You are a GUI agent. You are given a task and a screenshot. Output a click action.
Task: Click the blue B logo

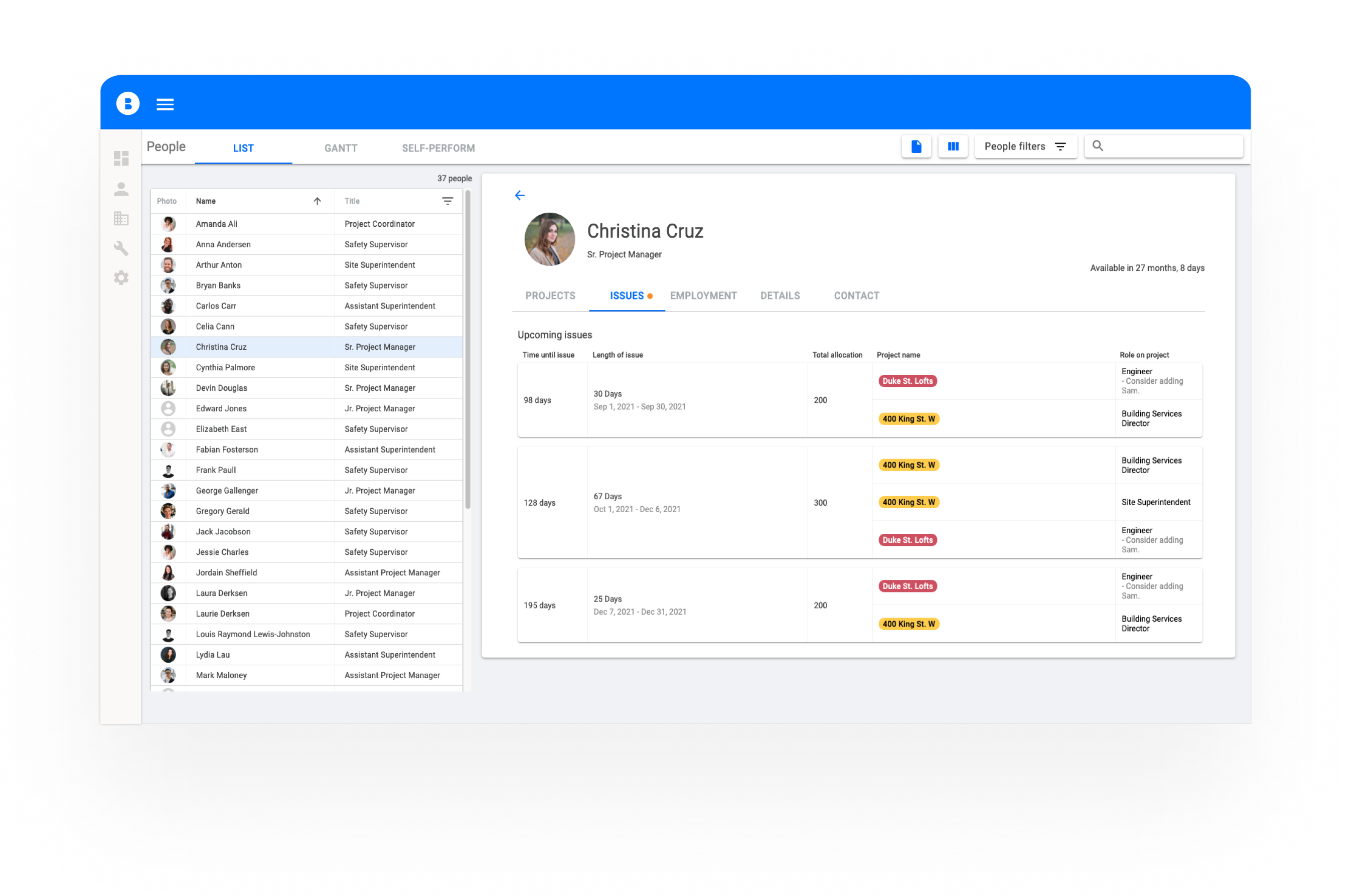pos(128,104)
